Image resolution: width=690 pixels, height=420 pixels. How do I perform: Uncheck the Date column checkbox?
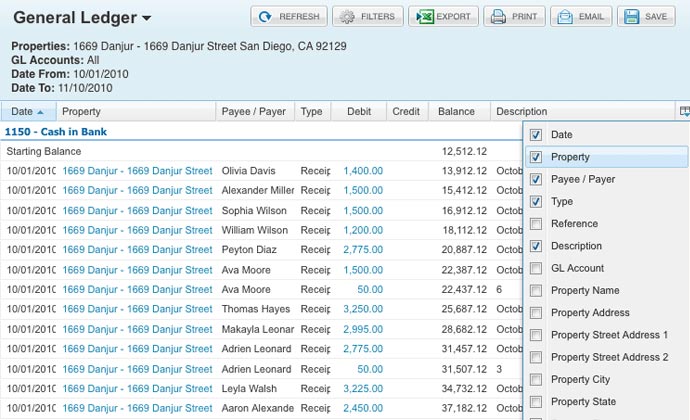click(x=536, y=135)
